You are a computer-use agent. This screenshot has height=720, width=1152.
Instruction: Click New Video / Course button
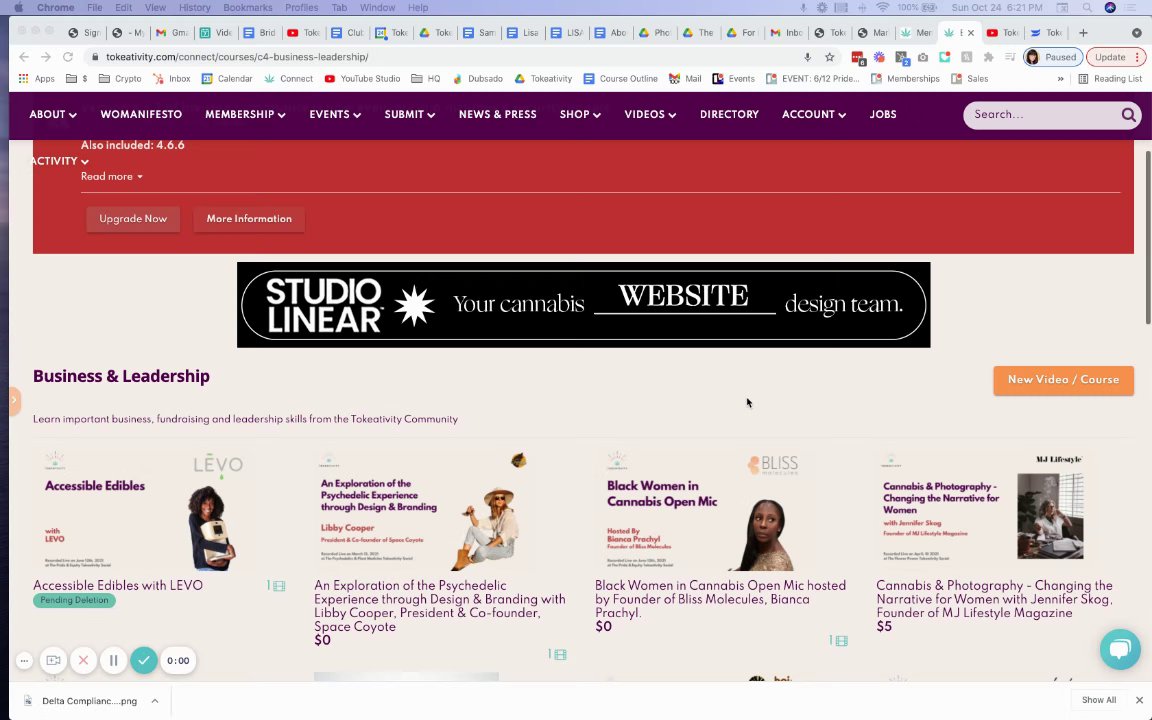point(1063,380)
